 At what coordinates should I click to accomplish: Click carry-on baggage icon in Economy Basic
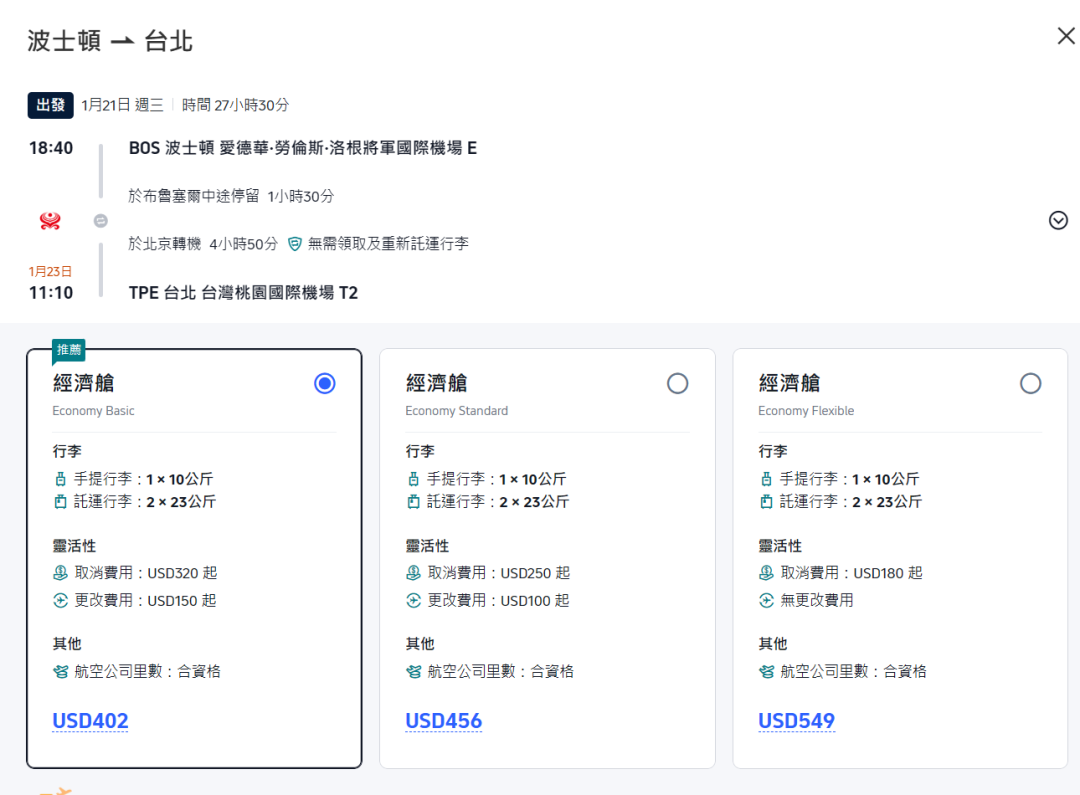[61, 479]
